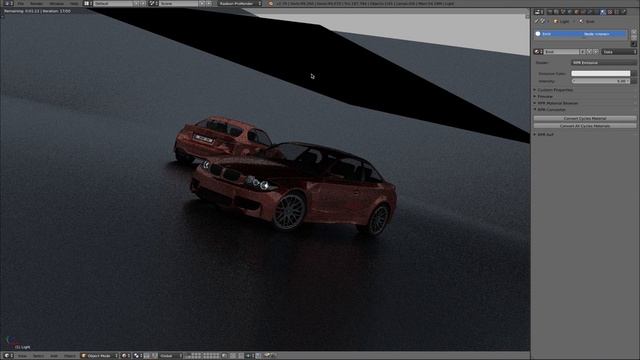
Task: Open the Help menu
Action: (74, 3)
